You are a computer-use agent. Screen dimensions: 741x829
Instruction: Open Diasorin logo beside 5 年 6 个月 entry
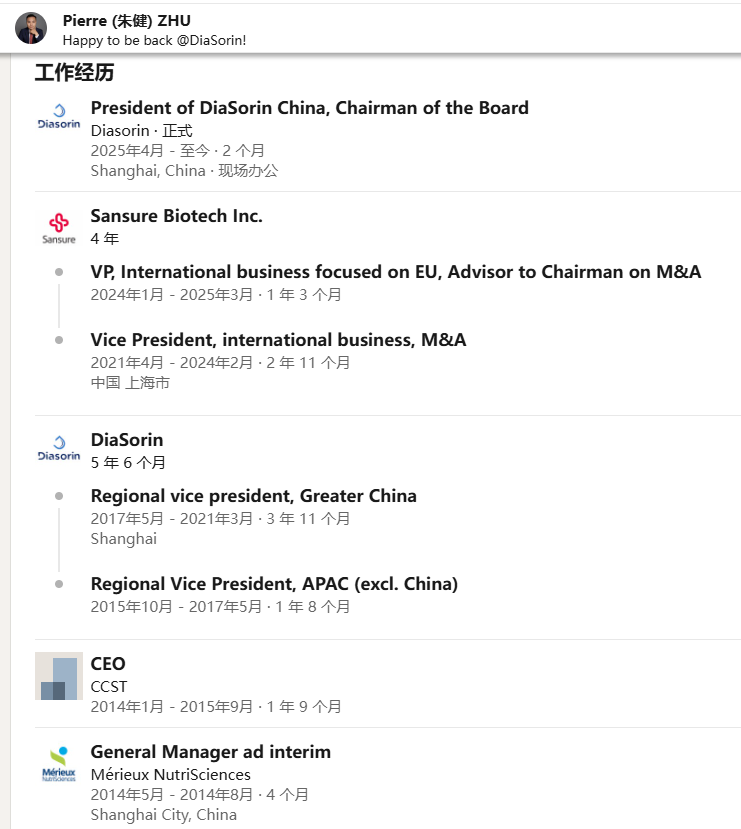[59, 448]
